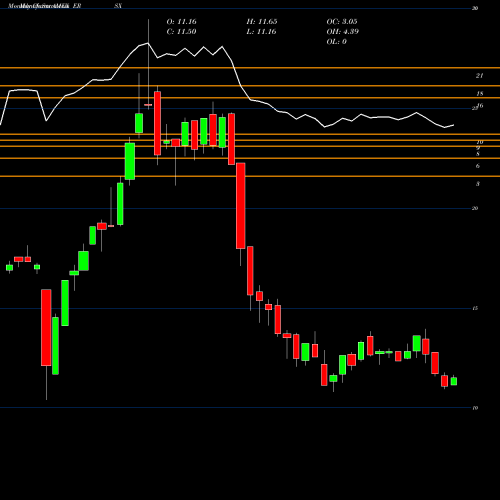Click the OL: 0 readout
Screen dimensions: 500x500
(x=336, y=42)
